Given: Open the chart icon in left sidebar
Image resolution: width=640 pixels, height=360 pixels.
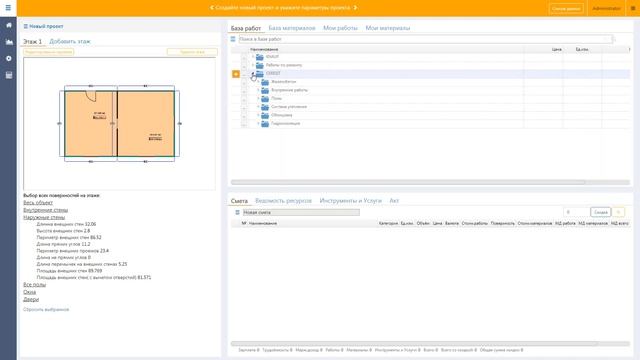Looking at the screenshot, I should tap(9, 42).
